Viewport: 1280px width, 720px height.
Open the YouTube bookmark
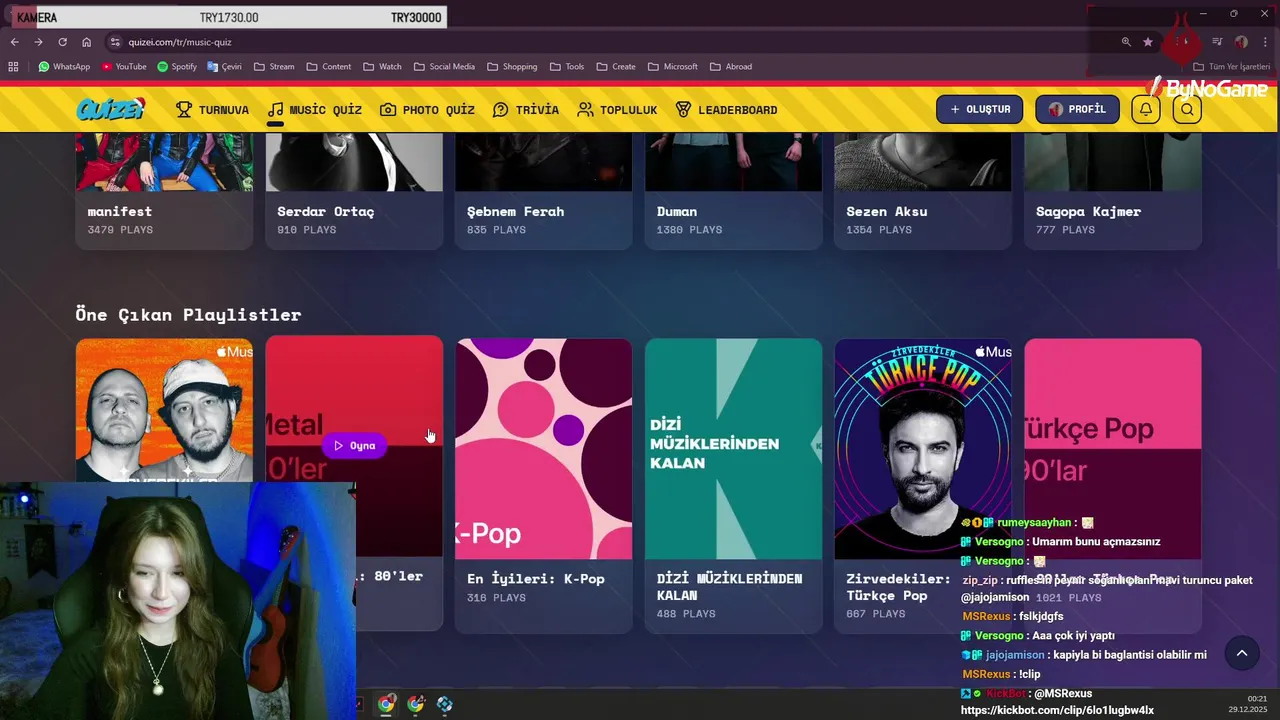pyautogui.click(x=124, y=67)
